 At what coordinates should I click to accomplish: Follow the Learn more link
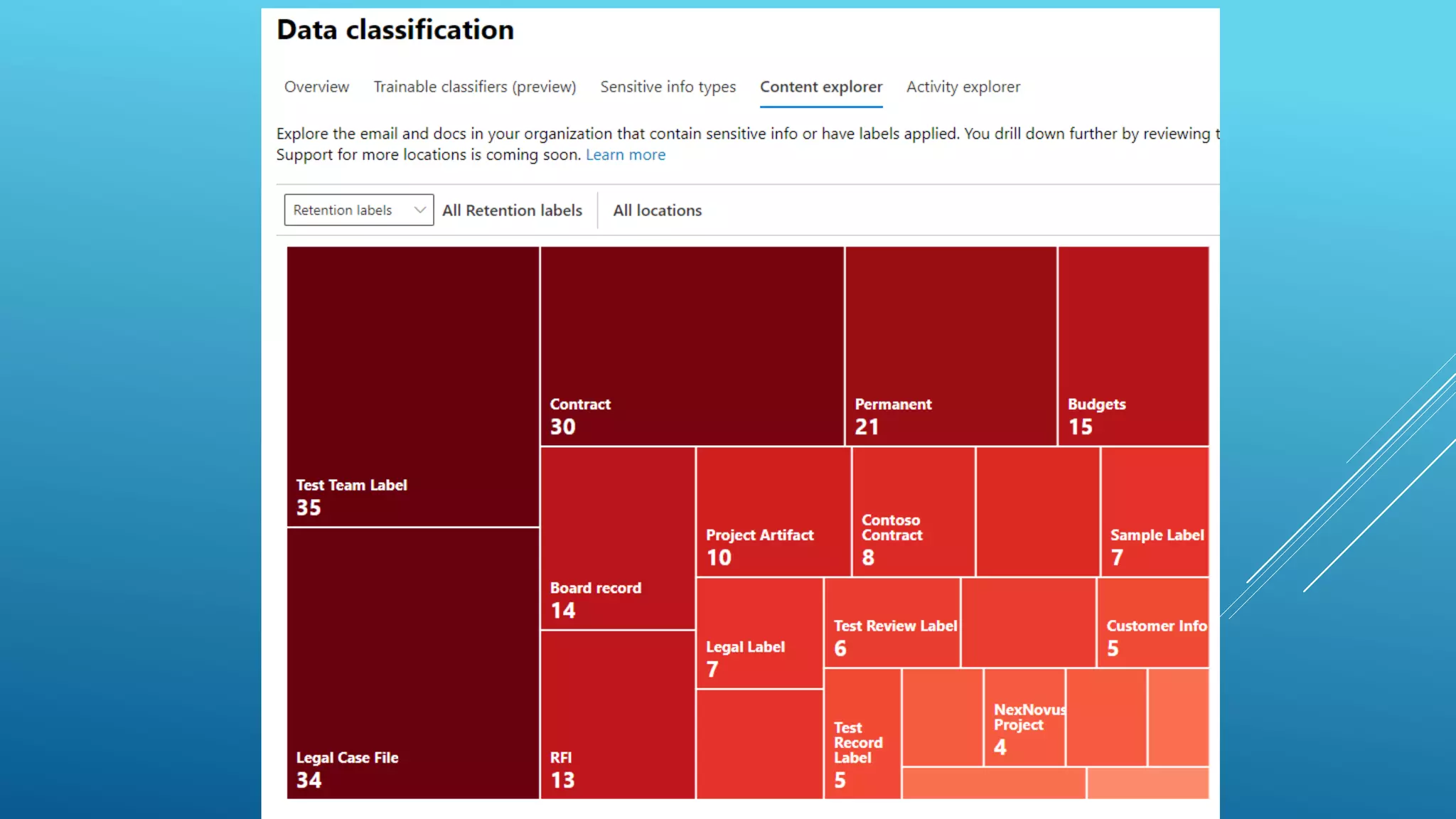tap(625, 155)
